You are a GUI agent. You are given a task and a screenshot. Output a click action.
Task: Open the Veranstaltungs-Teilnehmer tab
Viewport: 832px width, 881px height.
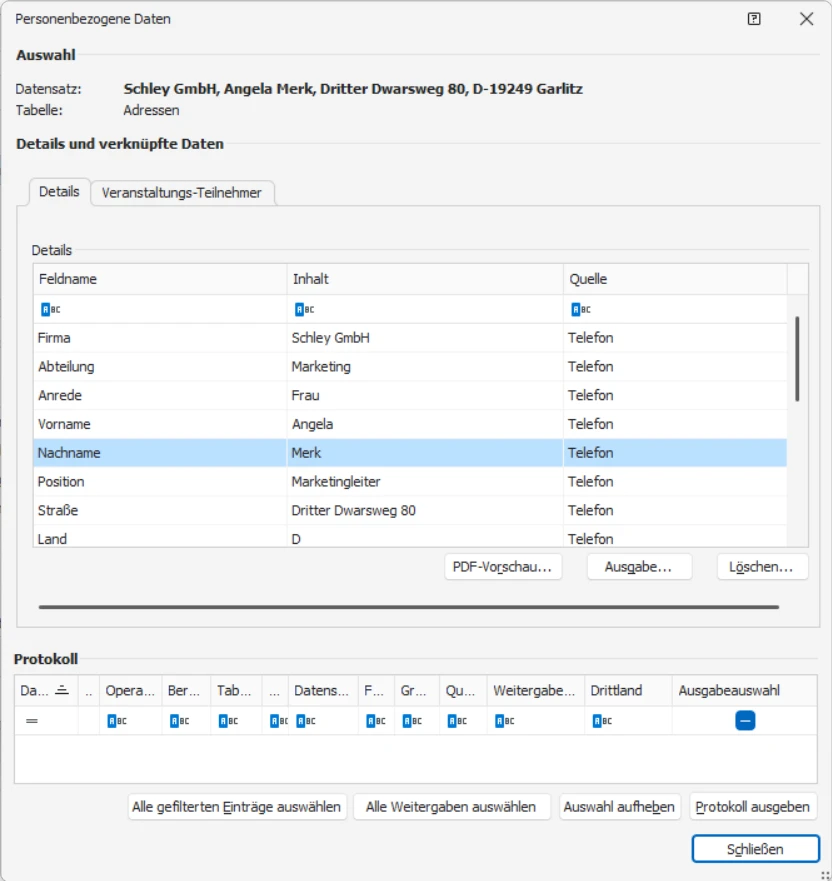coord(181,193)
